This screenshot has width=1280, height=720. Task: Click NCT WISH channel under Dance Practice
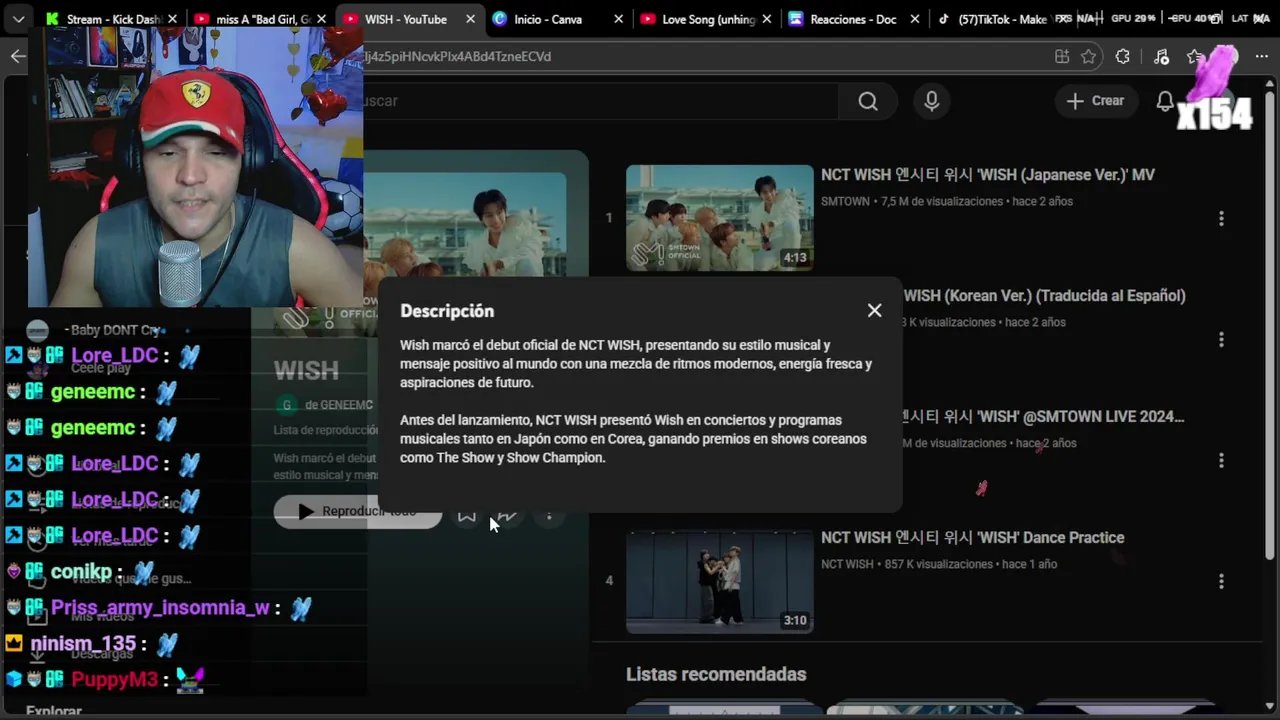point(847,564)
